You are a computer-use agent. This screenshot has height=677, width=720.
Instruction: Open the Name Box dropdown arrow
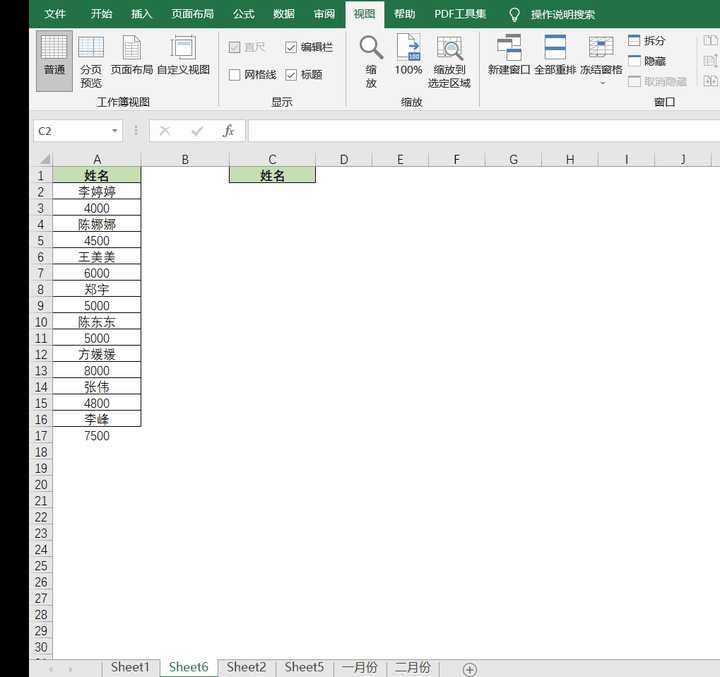(x=114, y=131)
